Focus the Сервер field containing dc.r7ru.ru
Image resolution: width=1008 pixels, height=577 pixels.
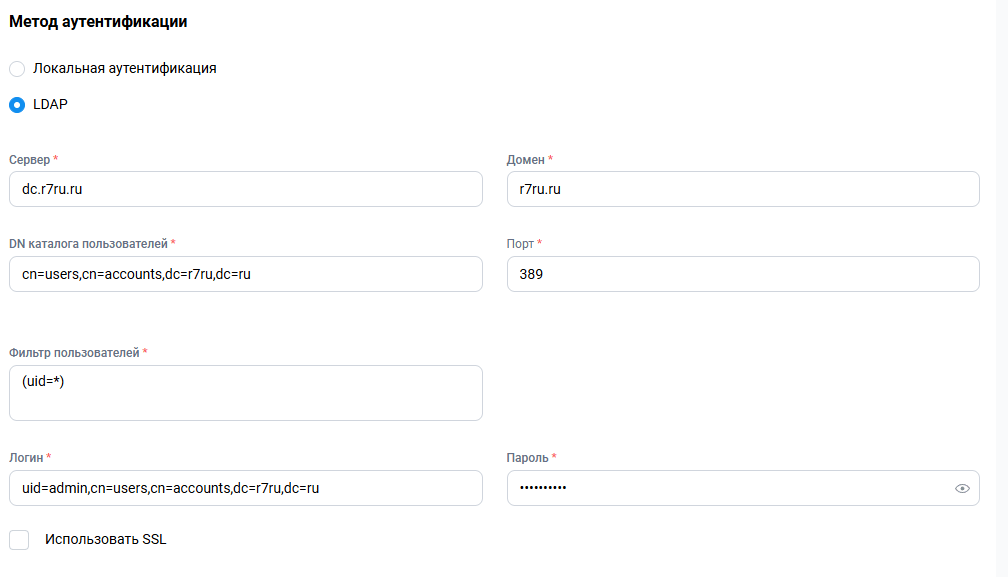point(246,189)
